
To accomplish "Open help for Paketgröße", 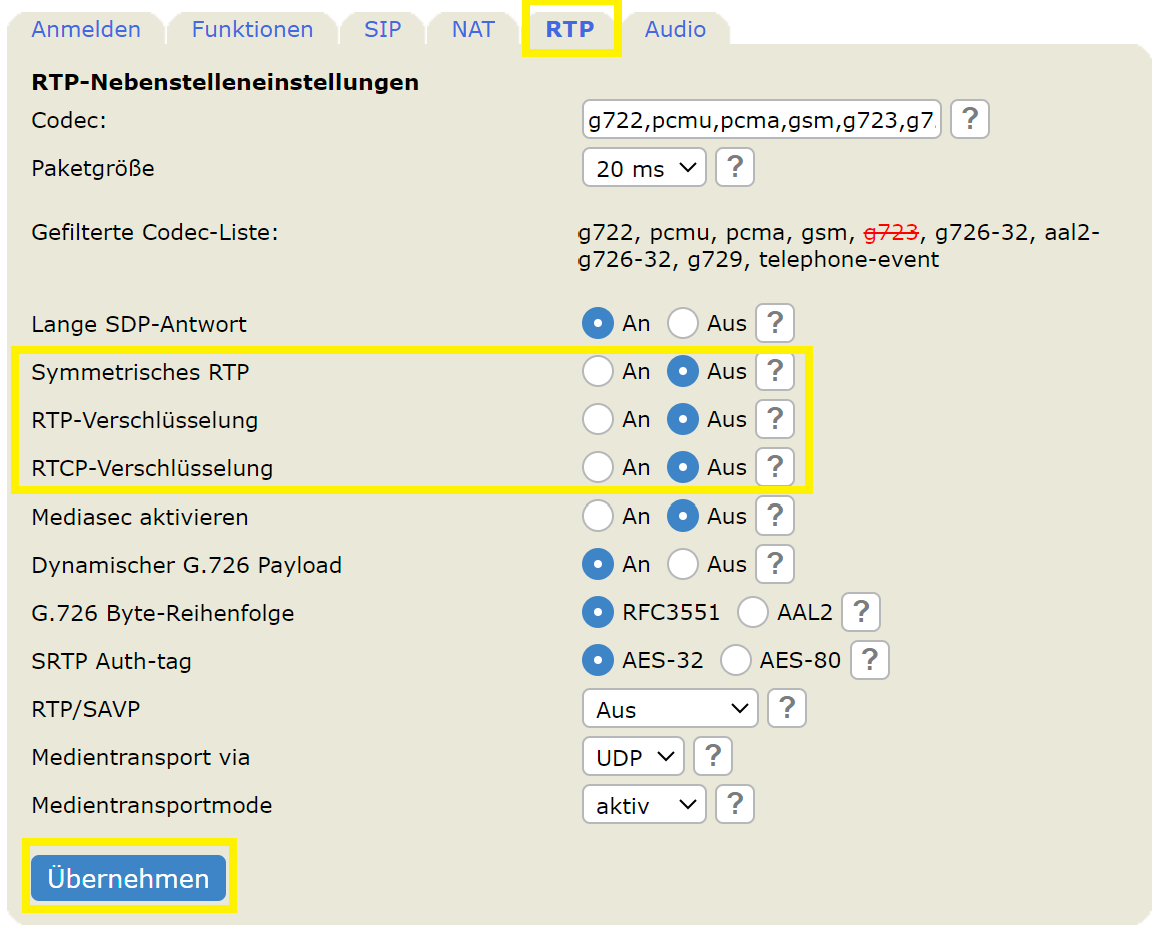I will point(734,167).
